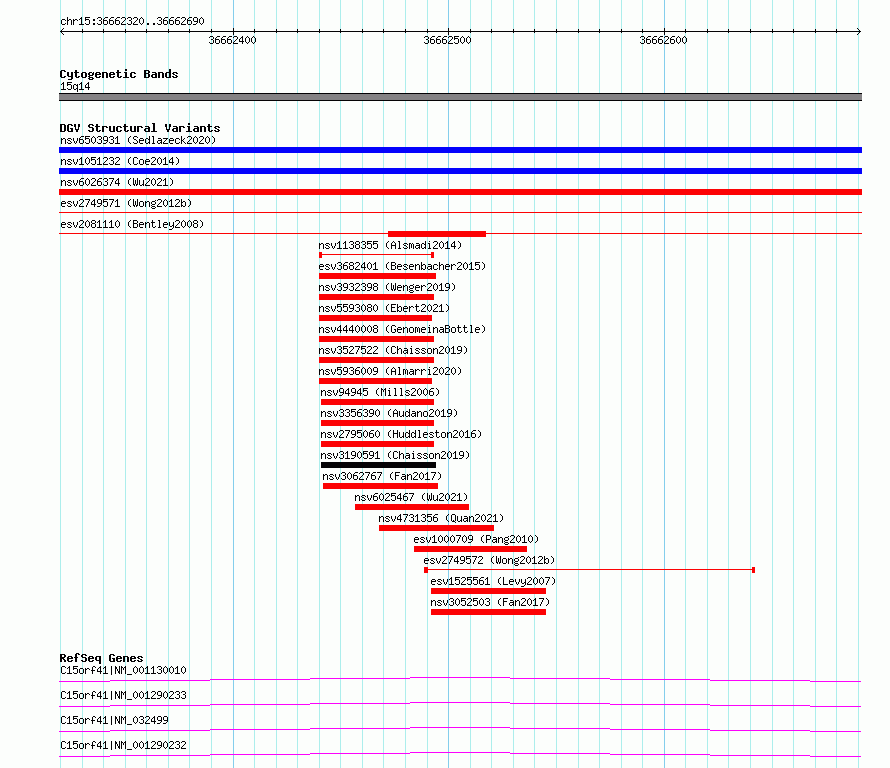The image size is (890, 768).
Task: Click the DGV Structural Variants track title
Action: click(x=140, y=128)
